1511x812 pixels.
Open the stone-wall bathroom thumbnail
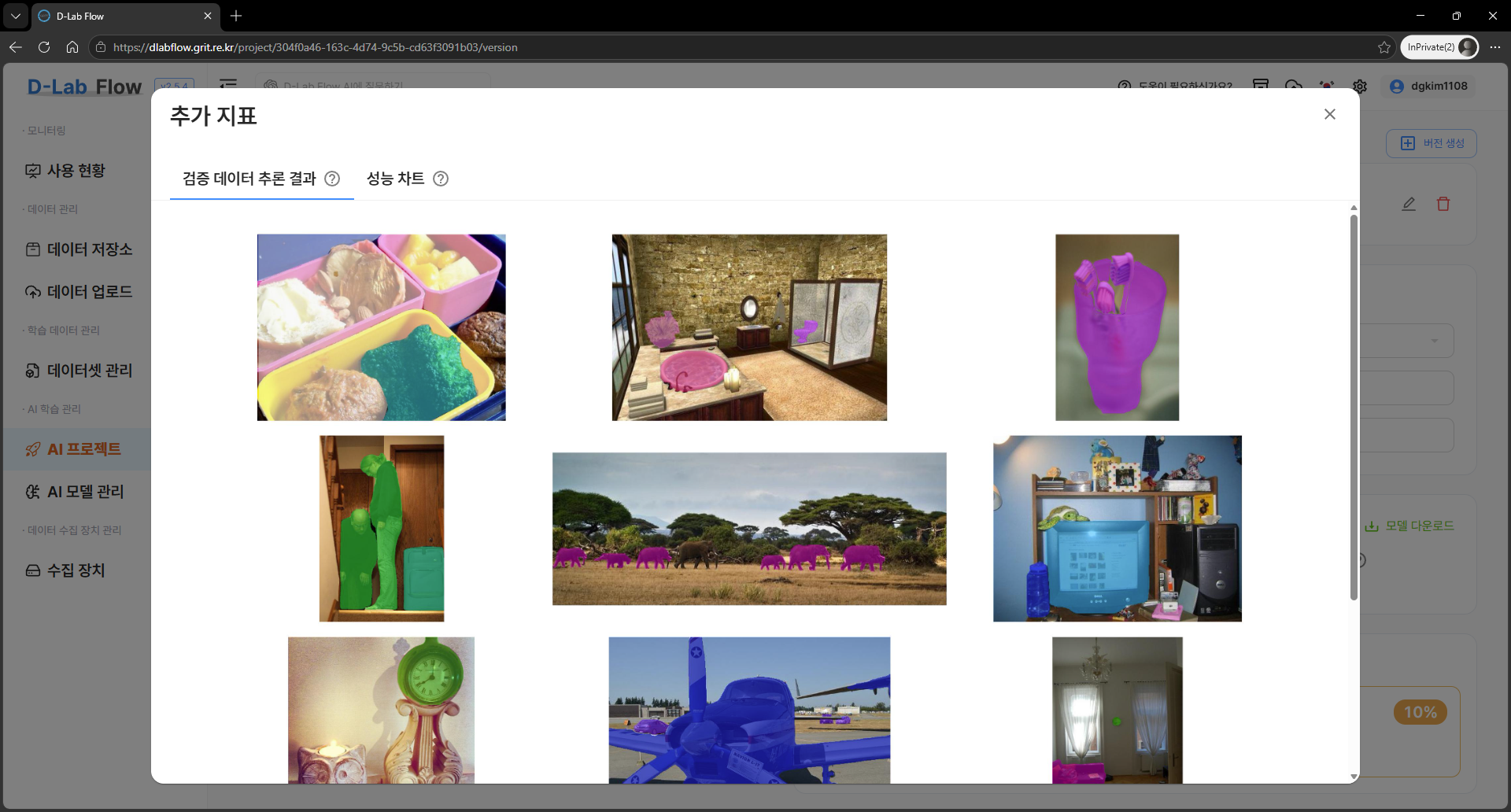pyautogui.click(x=749, y=327)
